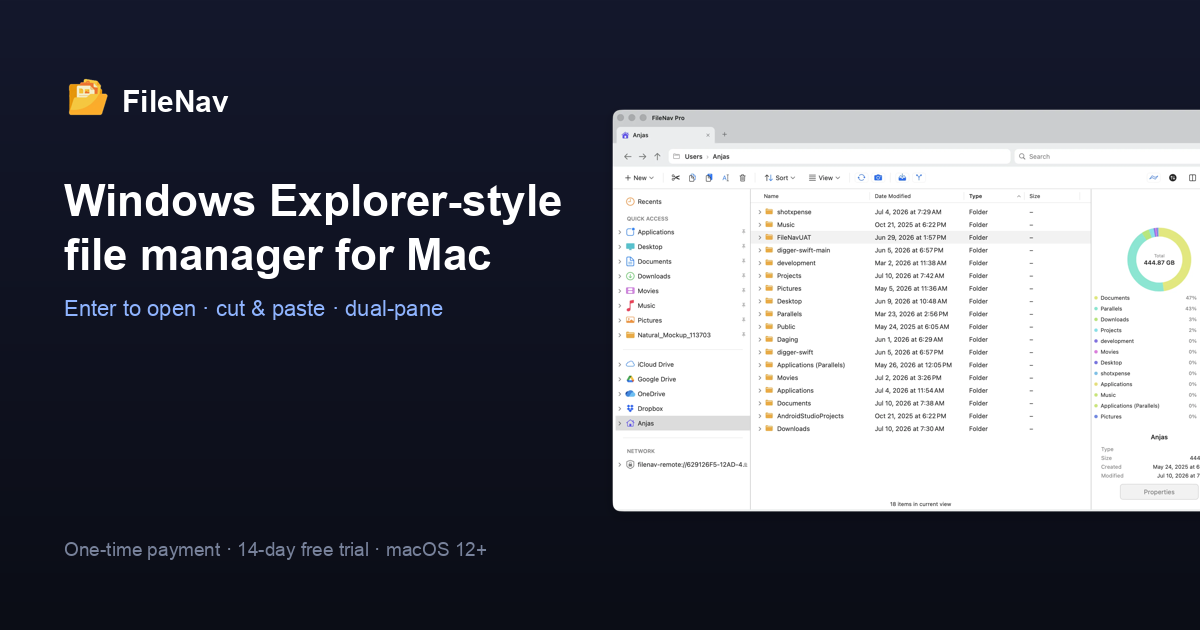This screenshot has width=1200, height=630.
Task: Click the blue Refresh icon in toolbar
Action: 861,178
